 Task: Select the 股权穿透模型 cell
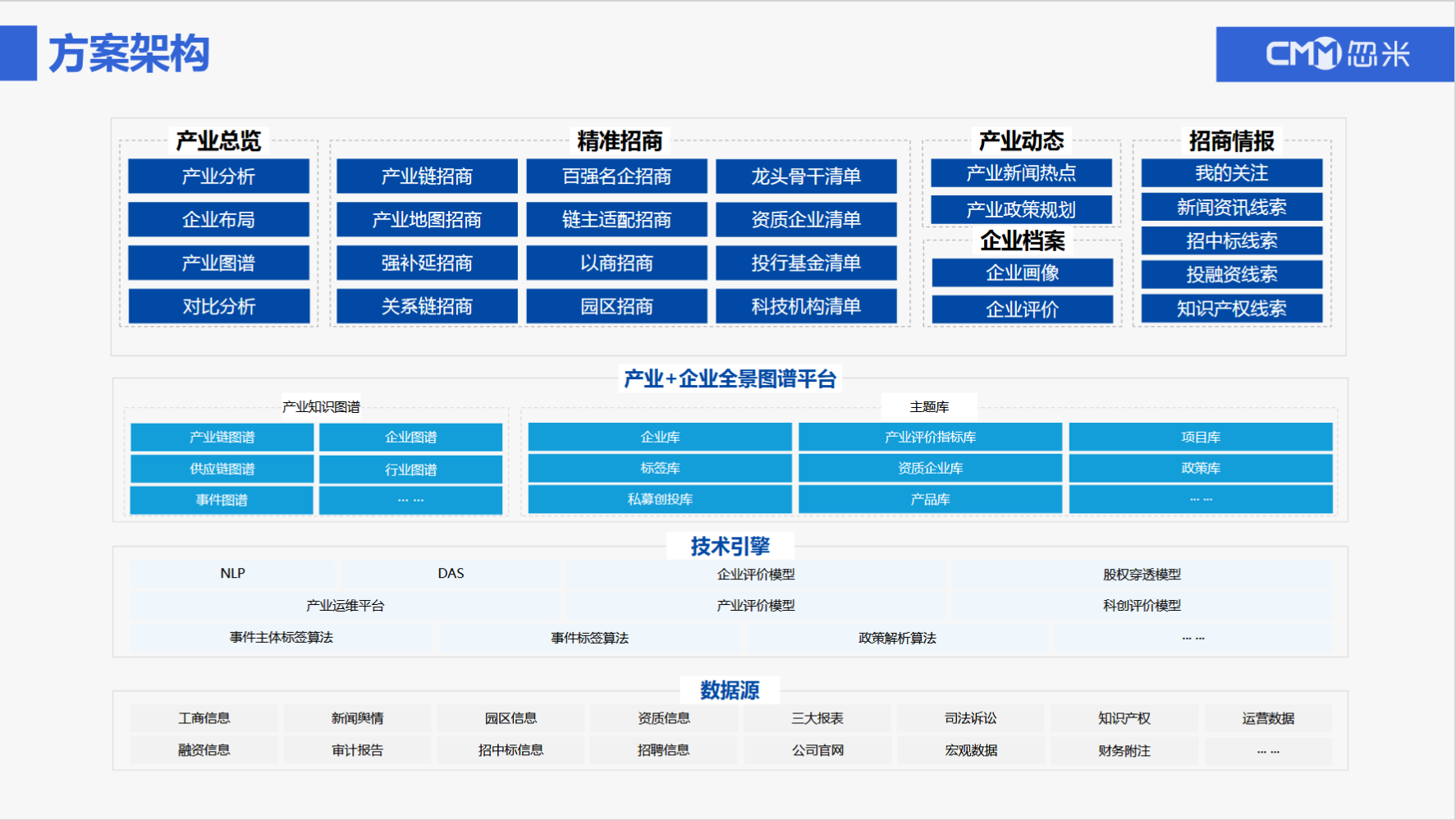(x=1141, y=575)
